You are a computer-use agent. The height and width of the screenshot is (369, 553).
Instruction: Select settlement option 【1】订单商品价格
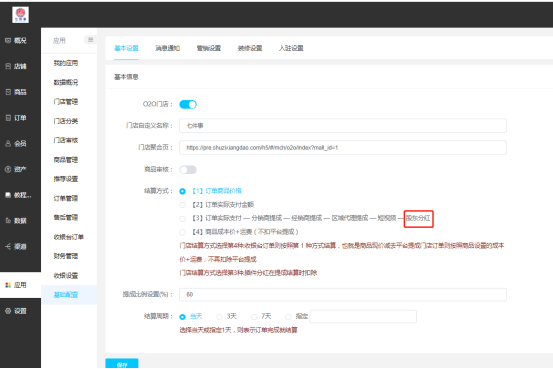click(x=182, y=191)
